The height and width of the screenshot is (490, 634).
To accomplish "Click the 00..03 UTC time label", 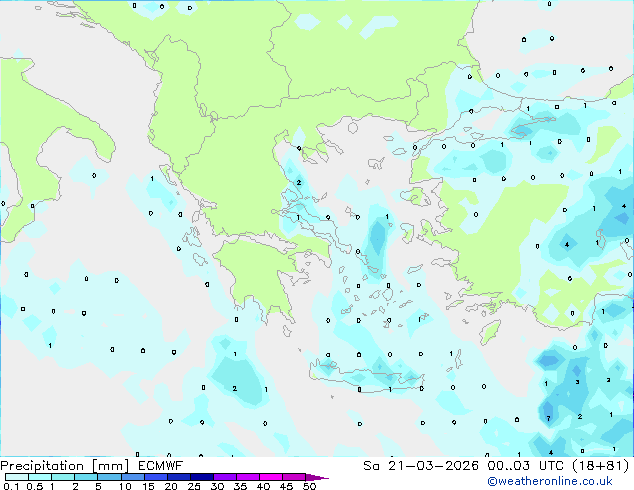I will pyautogui.click(x=525, y=466).
